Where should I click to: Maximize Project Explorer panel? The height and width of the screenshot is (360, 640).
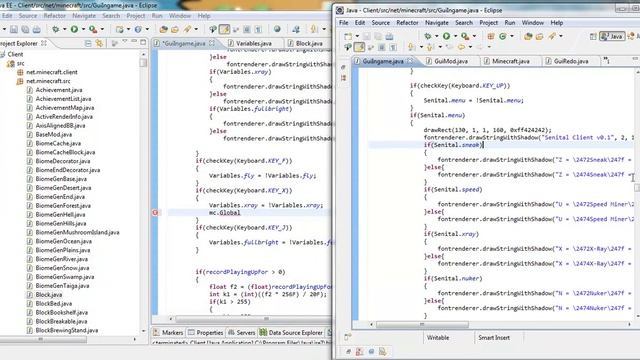(143, 42)
